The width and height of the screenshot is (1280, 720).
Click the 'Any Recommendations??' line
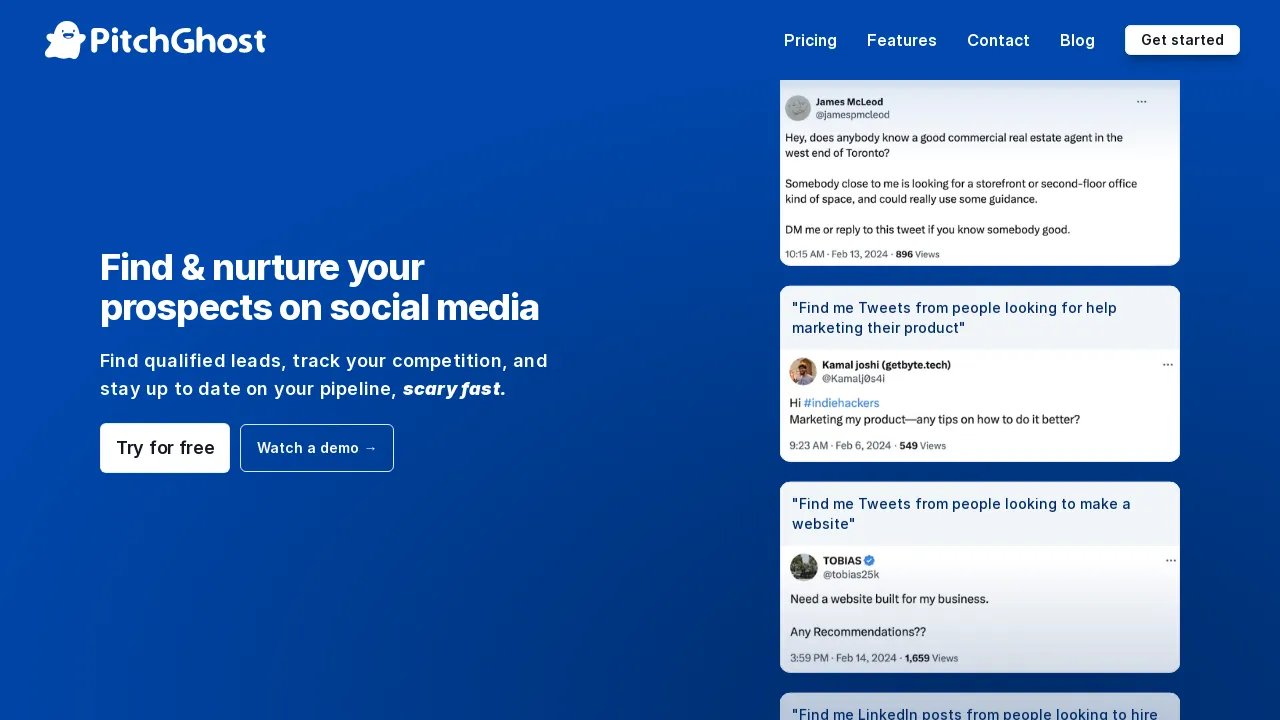click(858, 632)
